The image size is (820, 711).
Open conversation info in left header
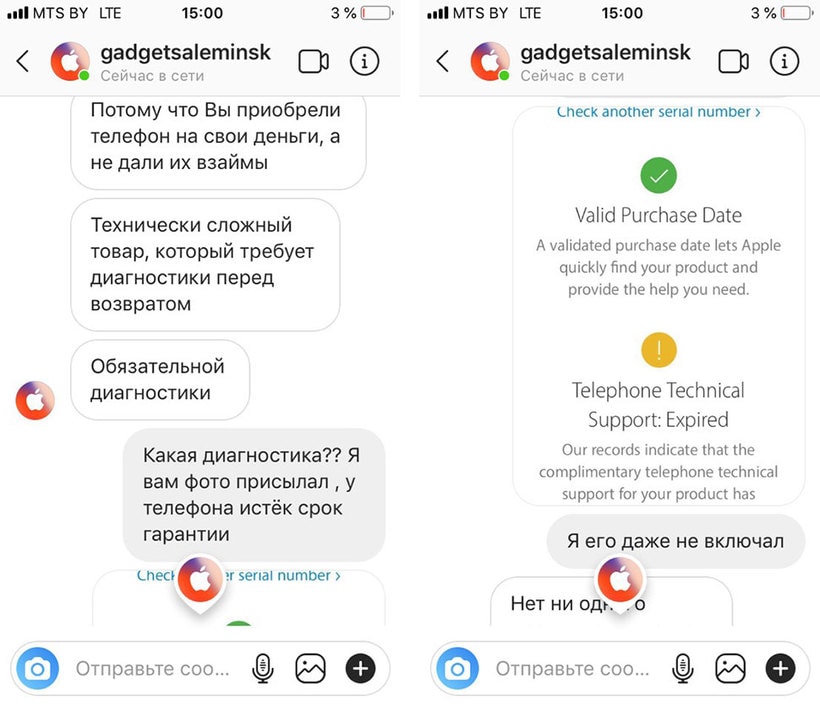tap(365, 61)
